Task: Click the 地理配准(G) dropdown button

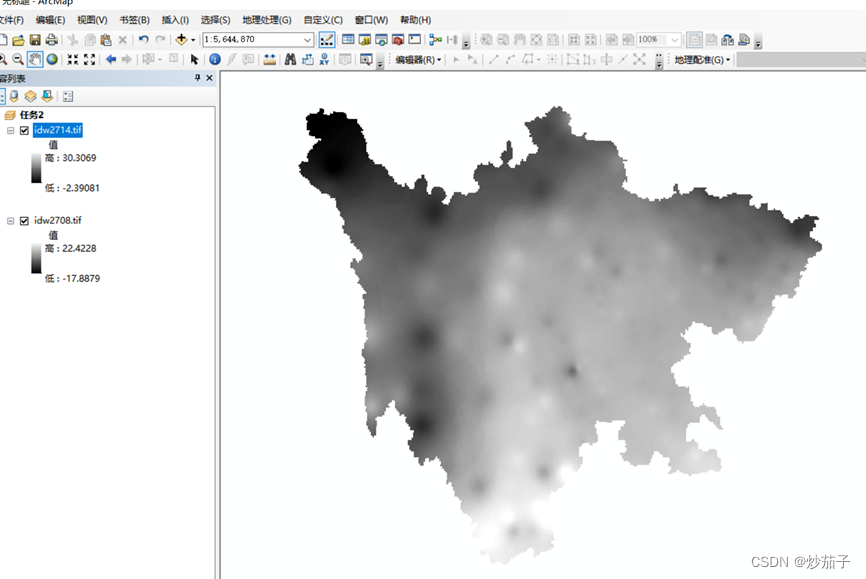Action: 702,60
